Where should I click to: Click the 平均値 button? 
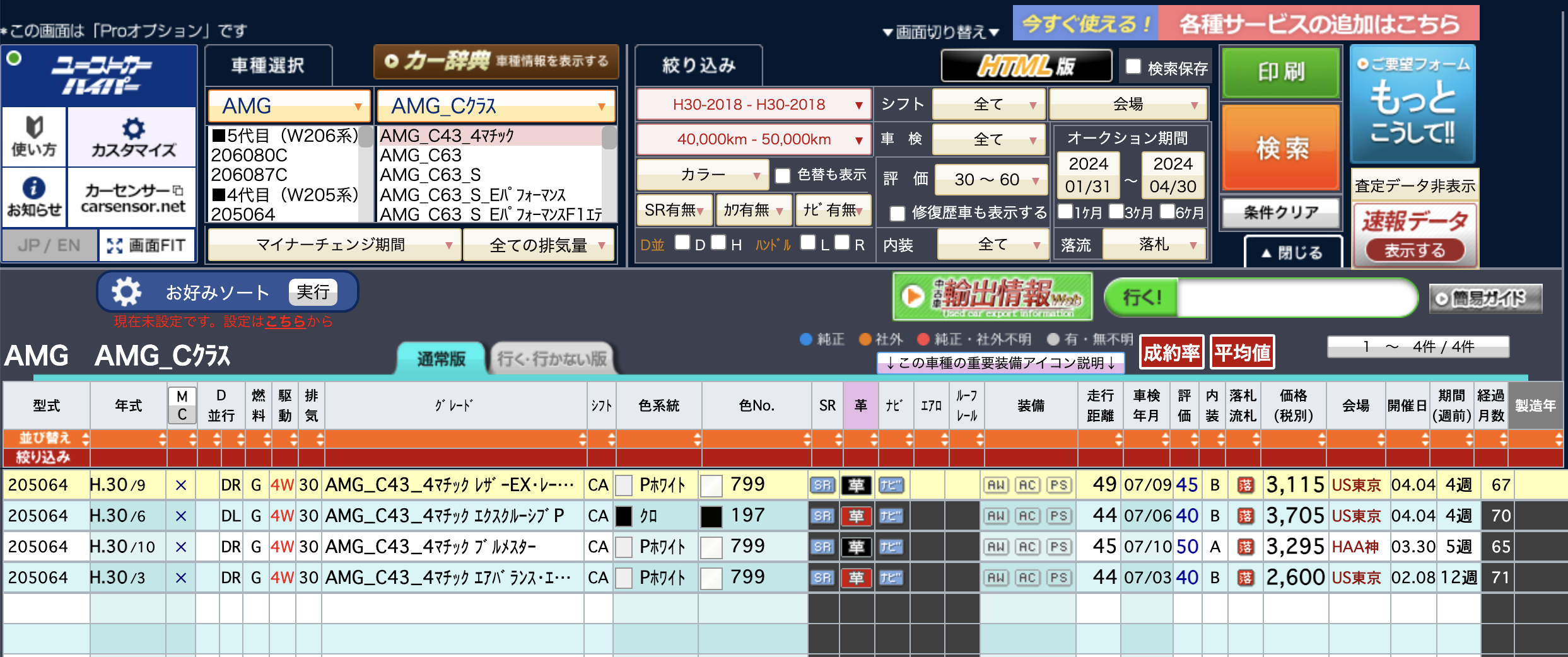point(1243,352)
